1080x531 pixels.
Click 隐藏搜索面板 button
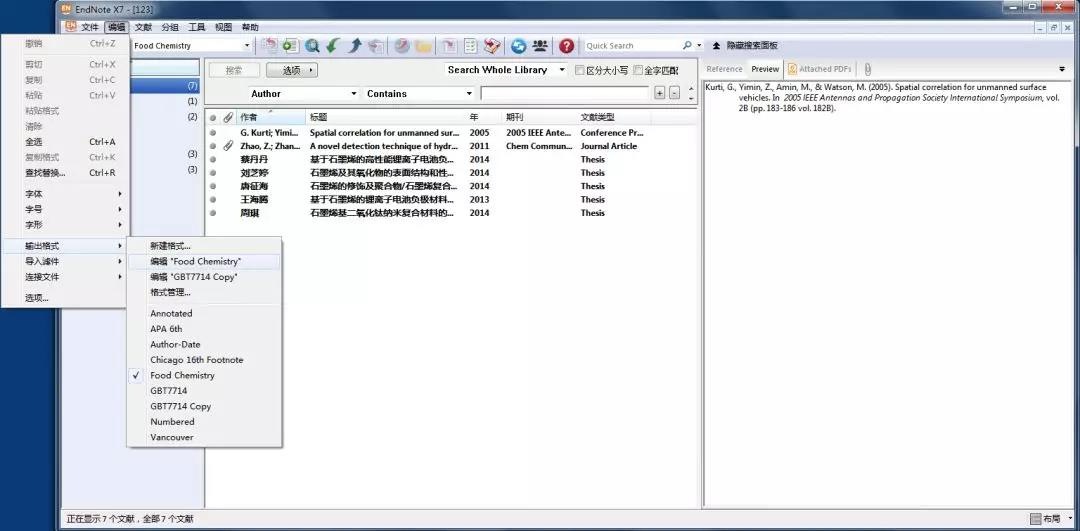745,45
